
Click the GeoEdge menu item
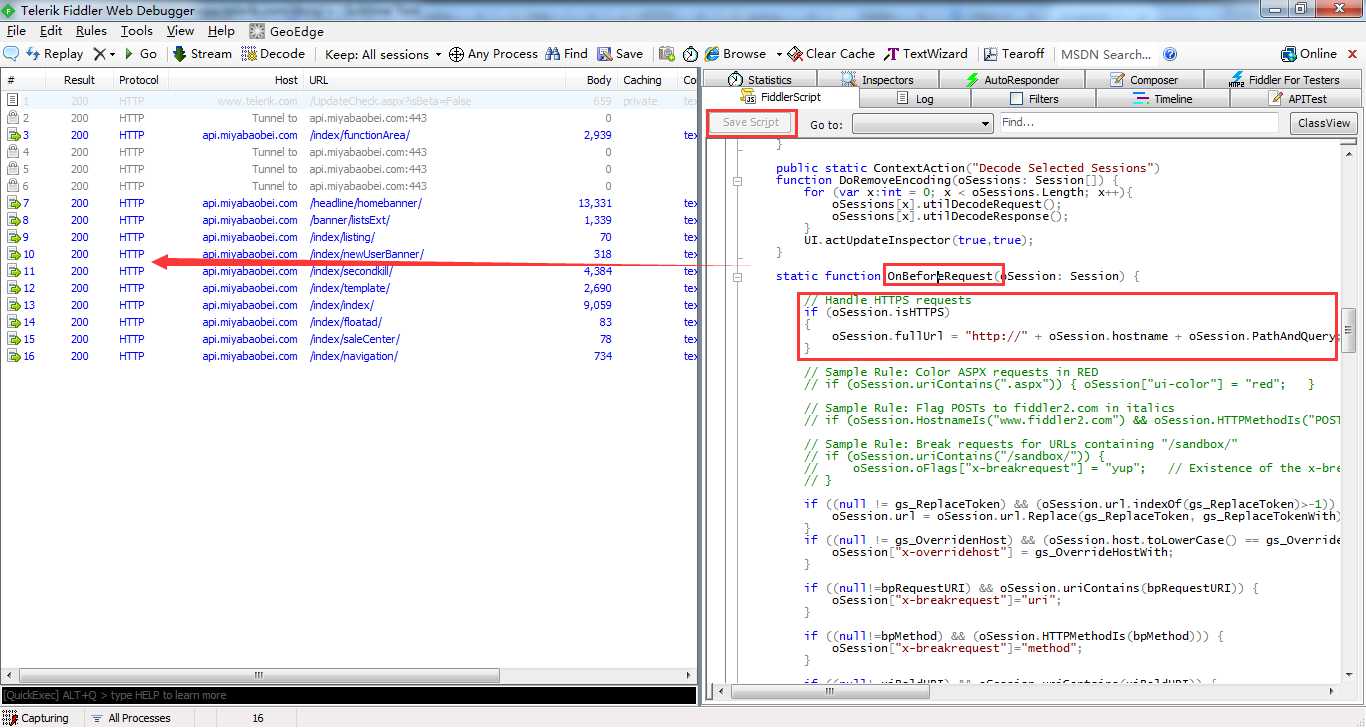pos(287,31)
